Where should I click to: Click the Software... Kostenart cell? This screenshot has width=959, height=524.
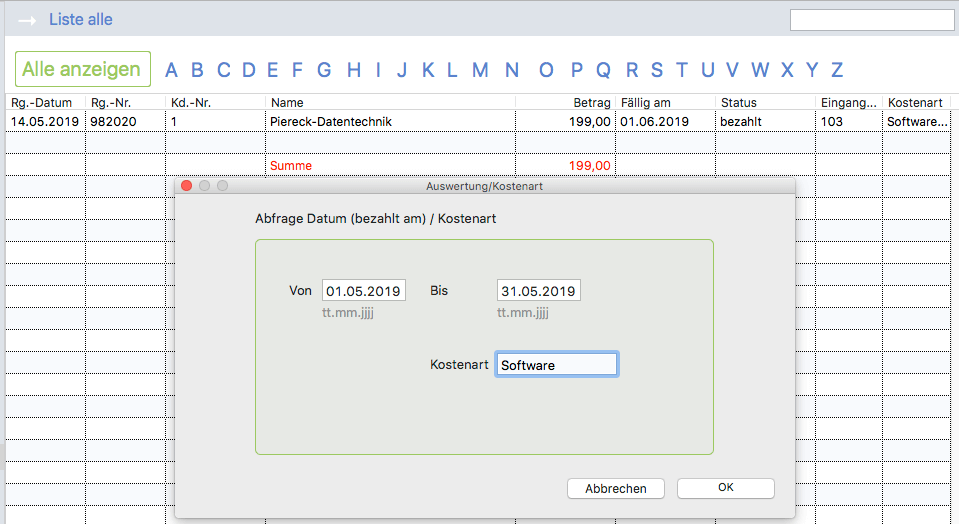click(917, 122)
